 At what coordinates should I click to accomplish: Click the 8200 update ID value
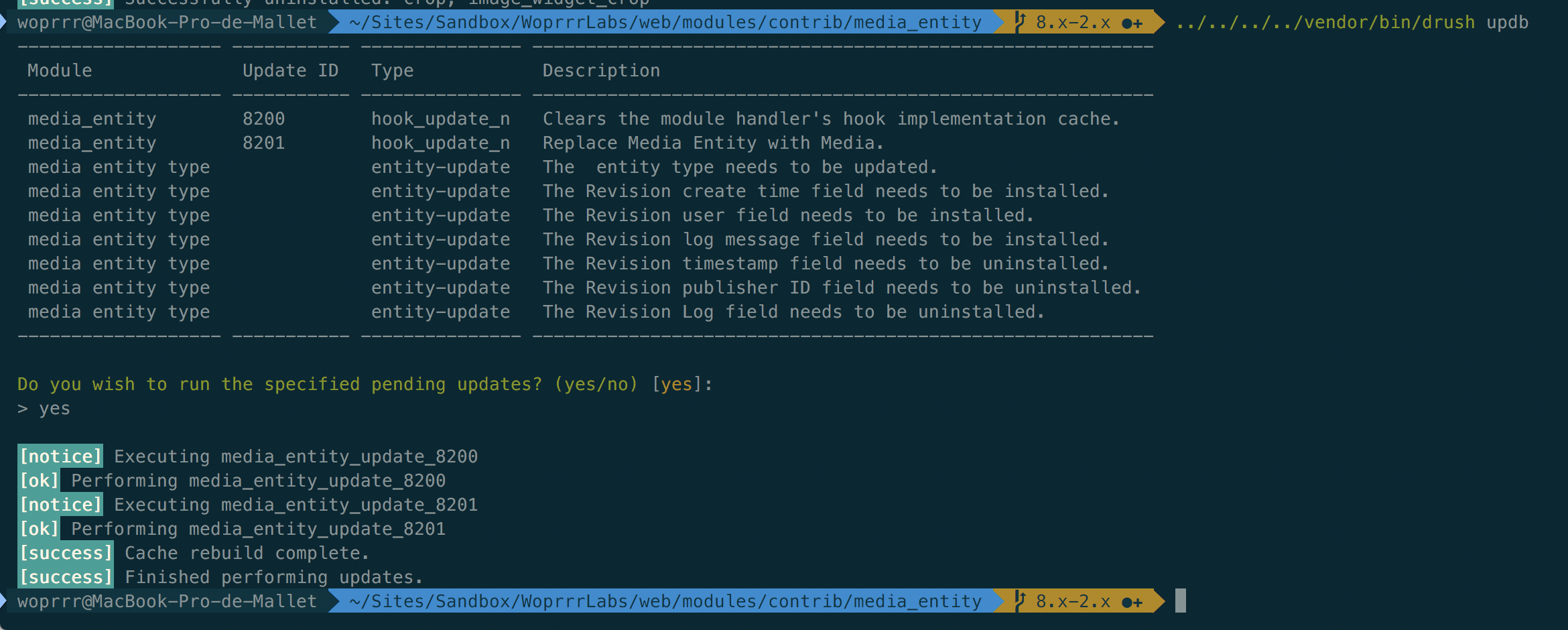tap(263, 119)
